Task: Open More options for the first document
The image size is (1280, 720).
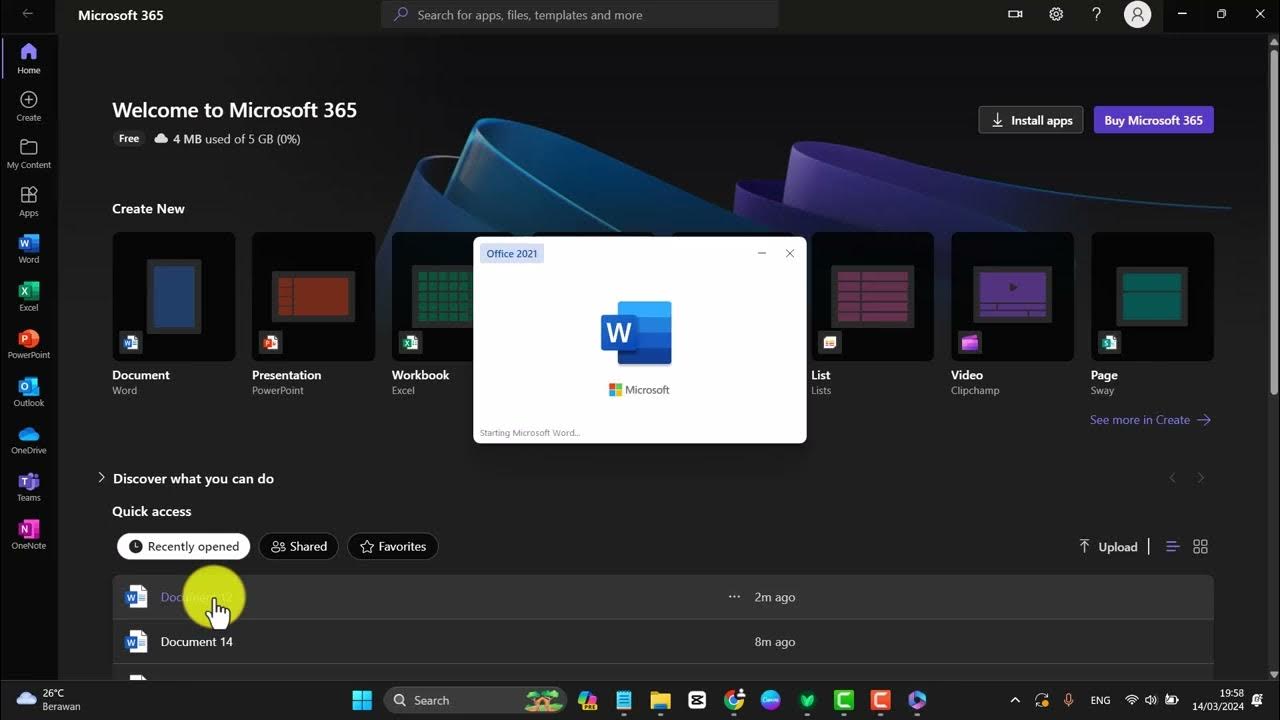Action: (735, 597)
